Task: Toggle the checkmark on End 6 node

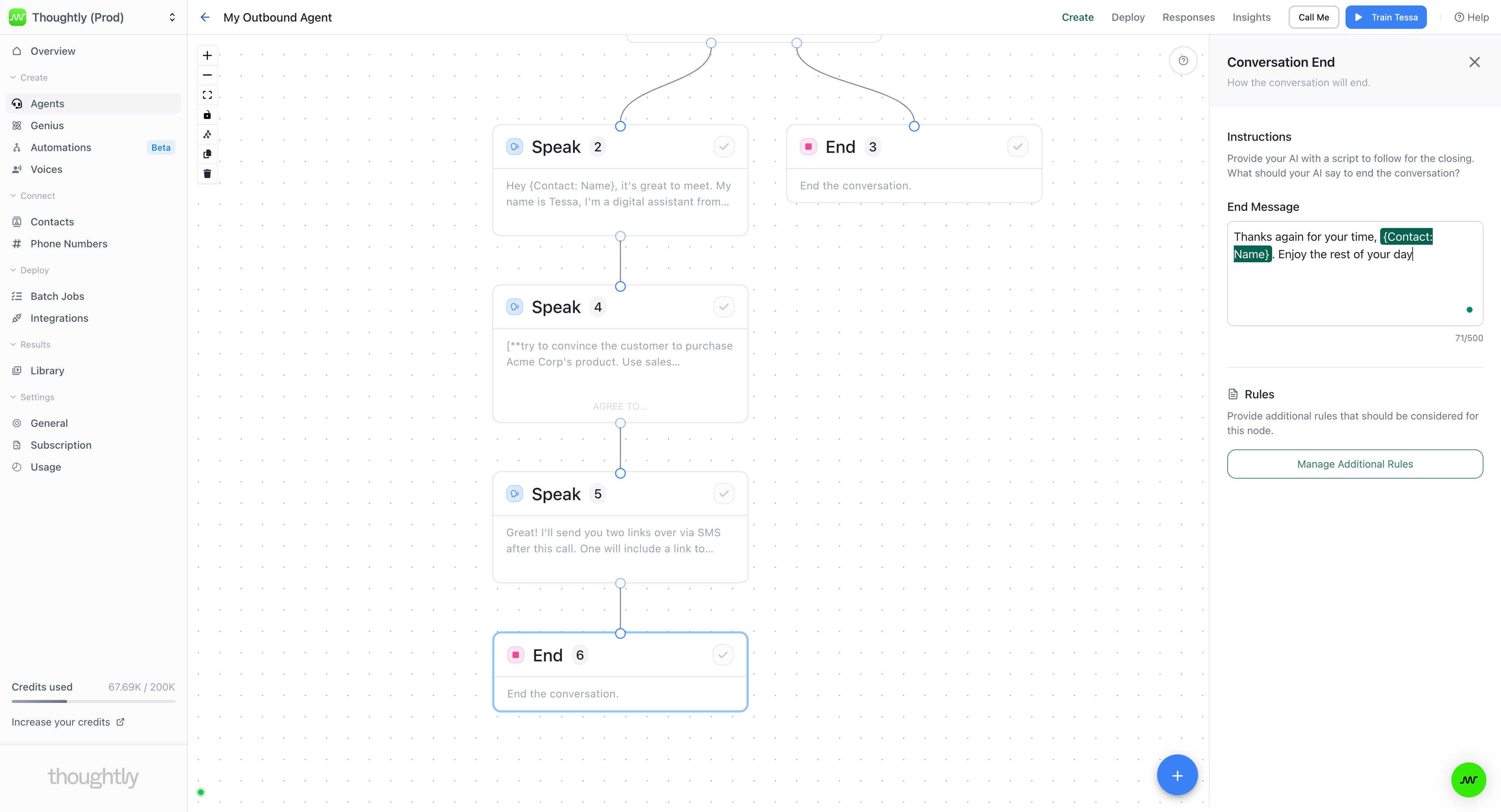Action: coord(723,655)
